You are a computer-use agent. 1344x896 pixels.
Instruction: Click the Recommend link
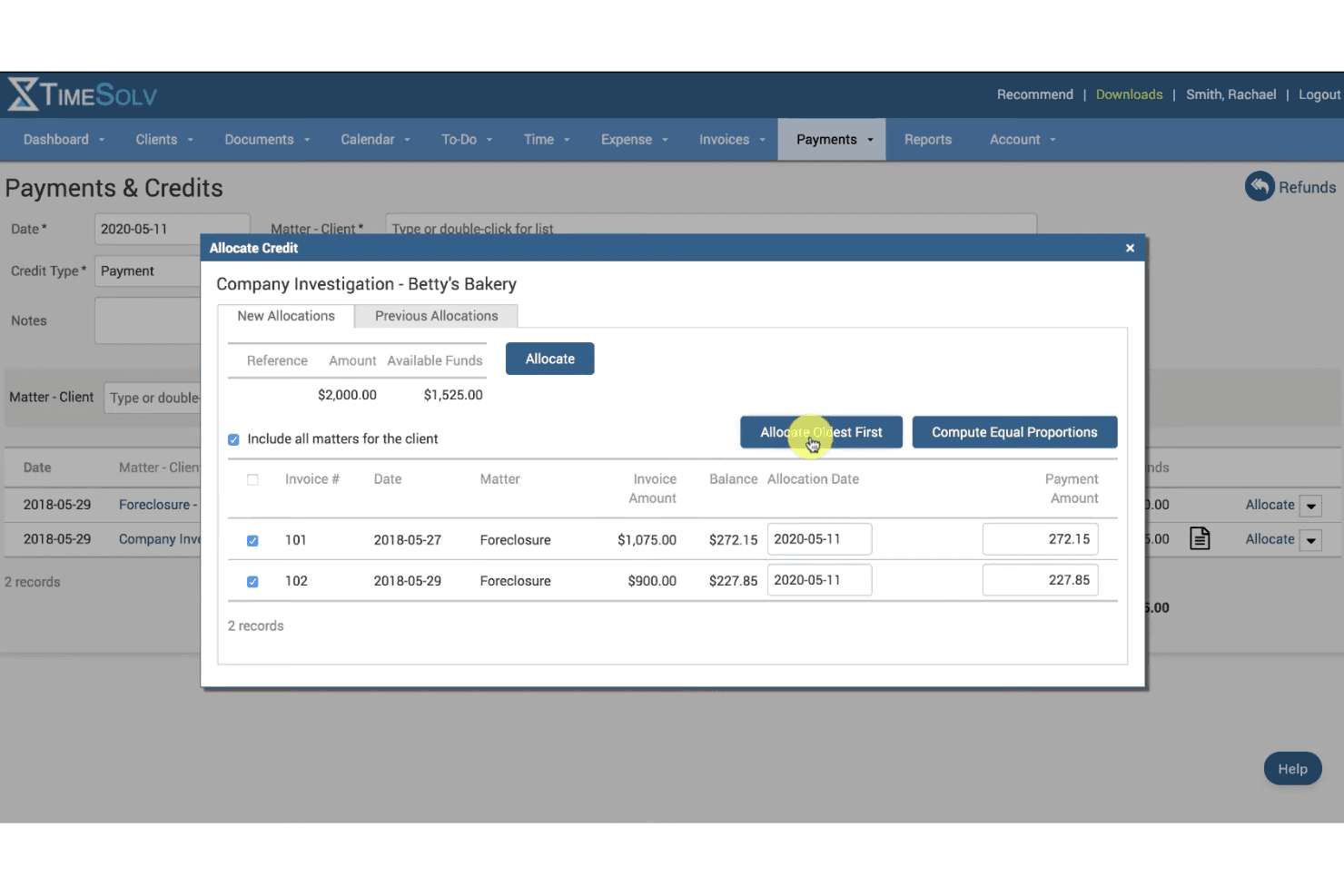click(x=1034, y=94)
